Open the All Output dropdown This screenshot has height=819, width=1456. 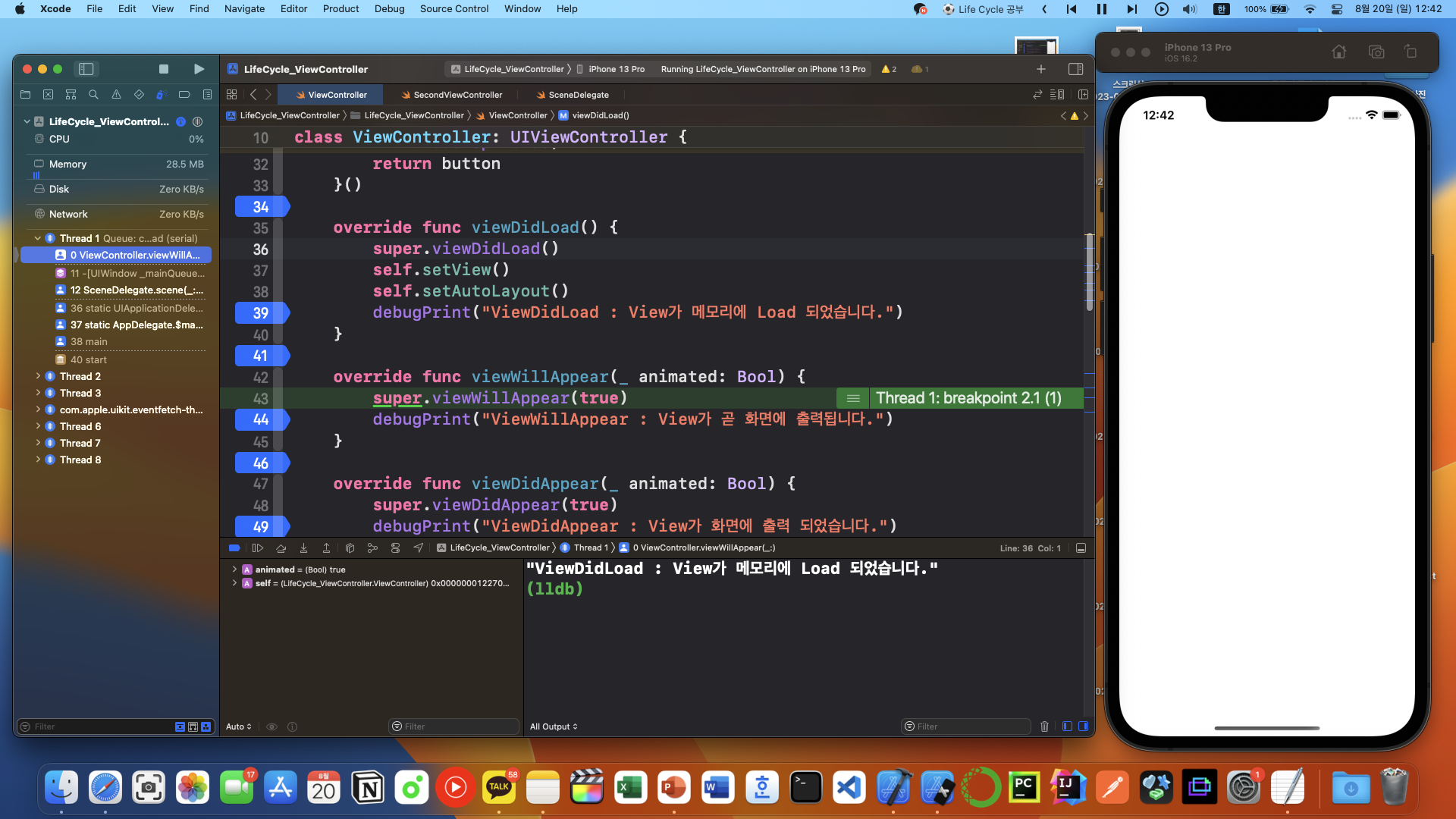(554, 726)
